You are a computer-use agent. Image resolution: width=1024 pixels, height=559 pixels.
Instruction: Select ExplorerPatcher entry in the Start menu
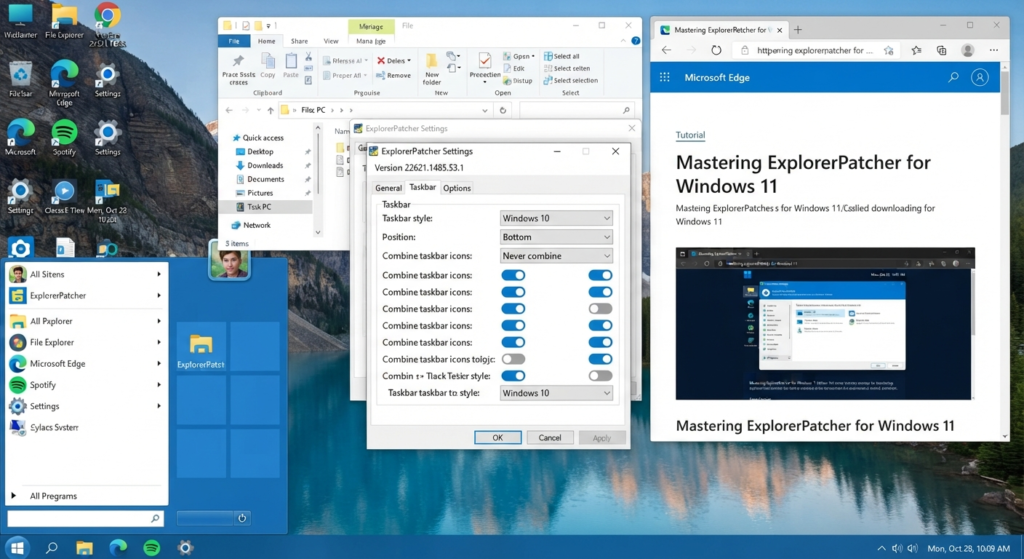tap(86, 296)
